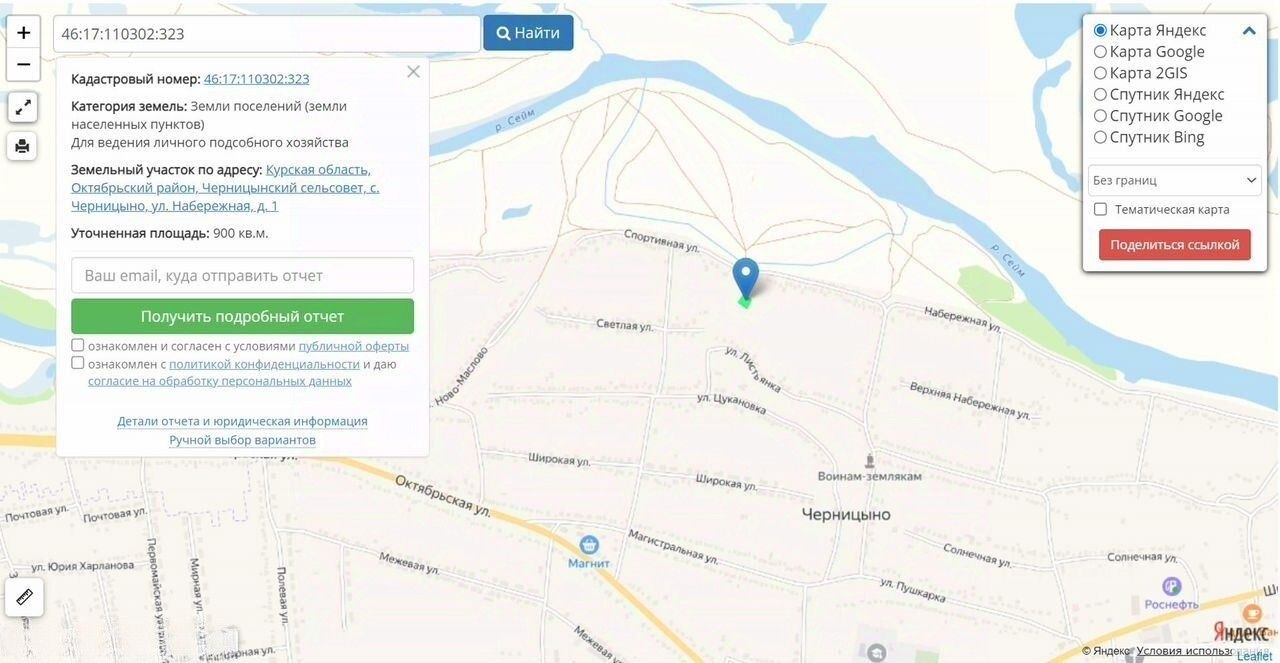Image resolution: width=1280 pixels, height=663 pixels.
Task: Zoom in with the plus button
Action: click(23, 32)
